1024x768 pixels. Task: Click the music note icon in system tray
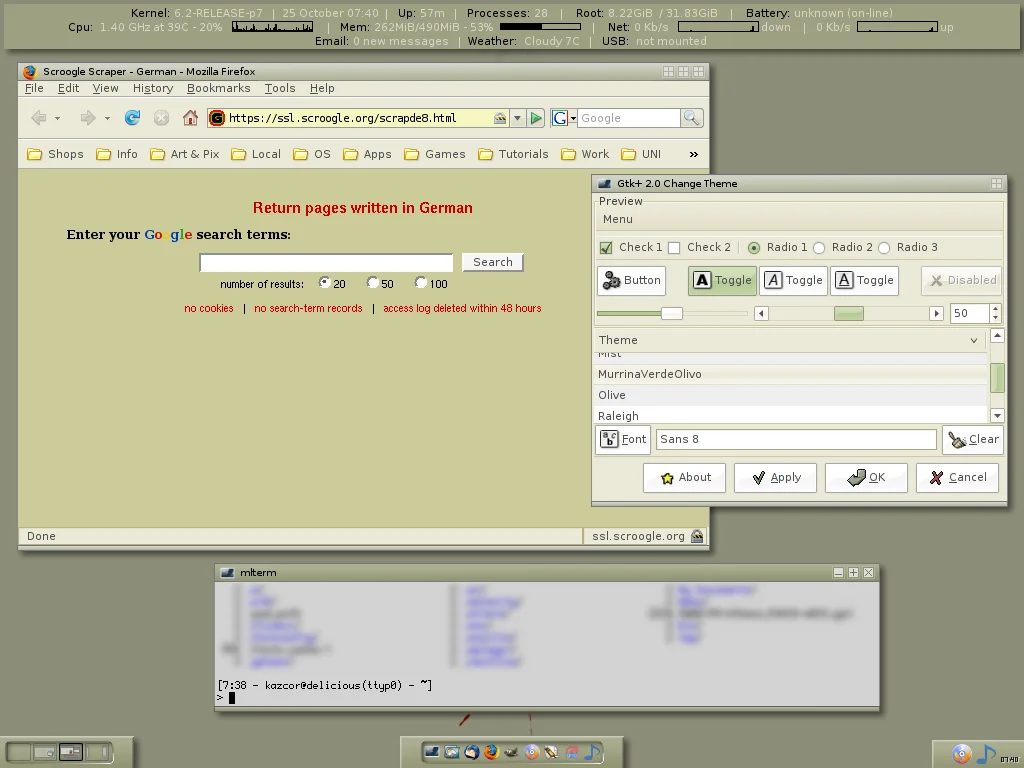point(986,754)
